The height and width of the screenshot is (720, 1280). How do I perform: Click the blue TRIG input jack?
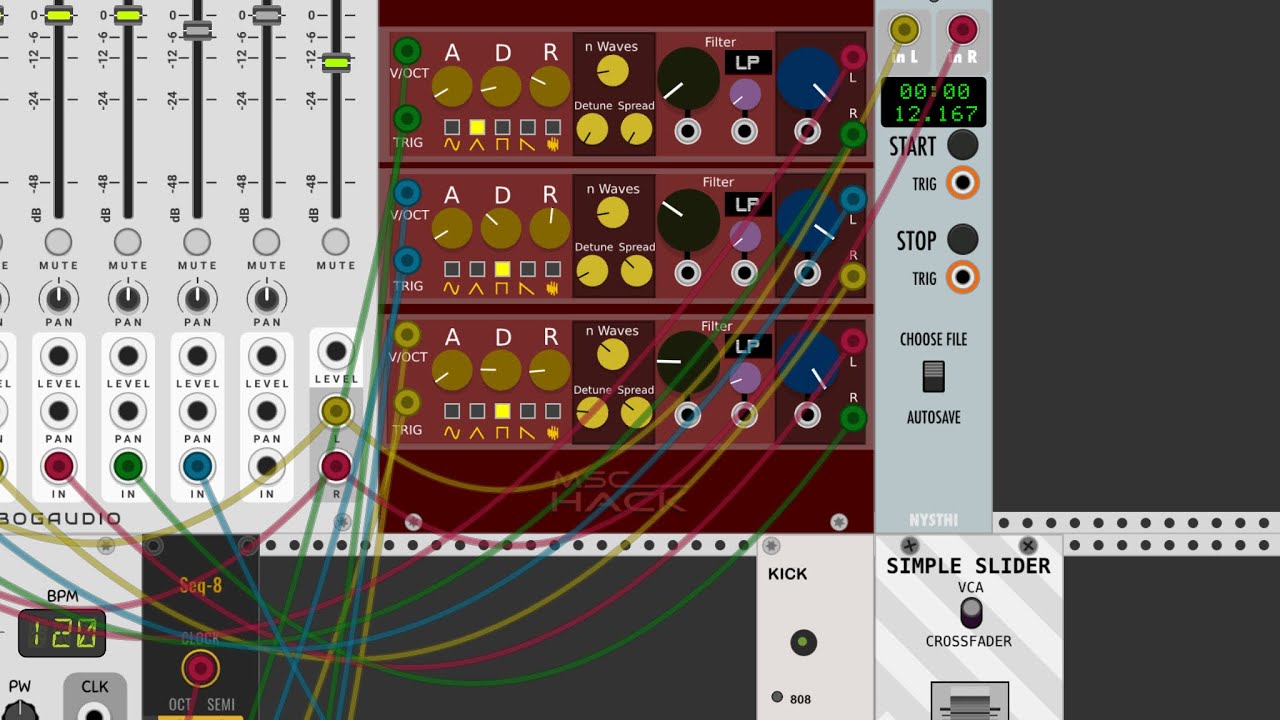(407, 261)
